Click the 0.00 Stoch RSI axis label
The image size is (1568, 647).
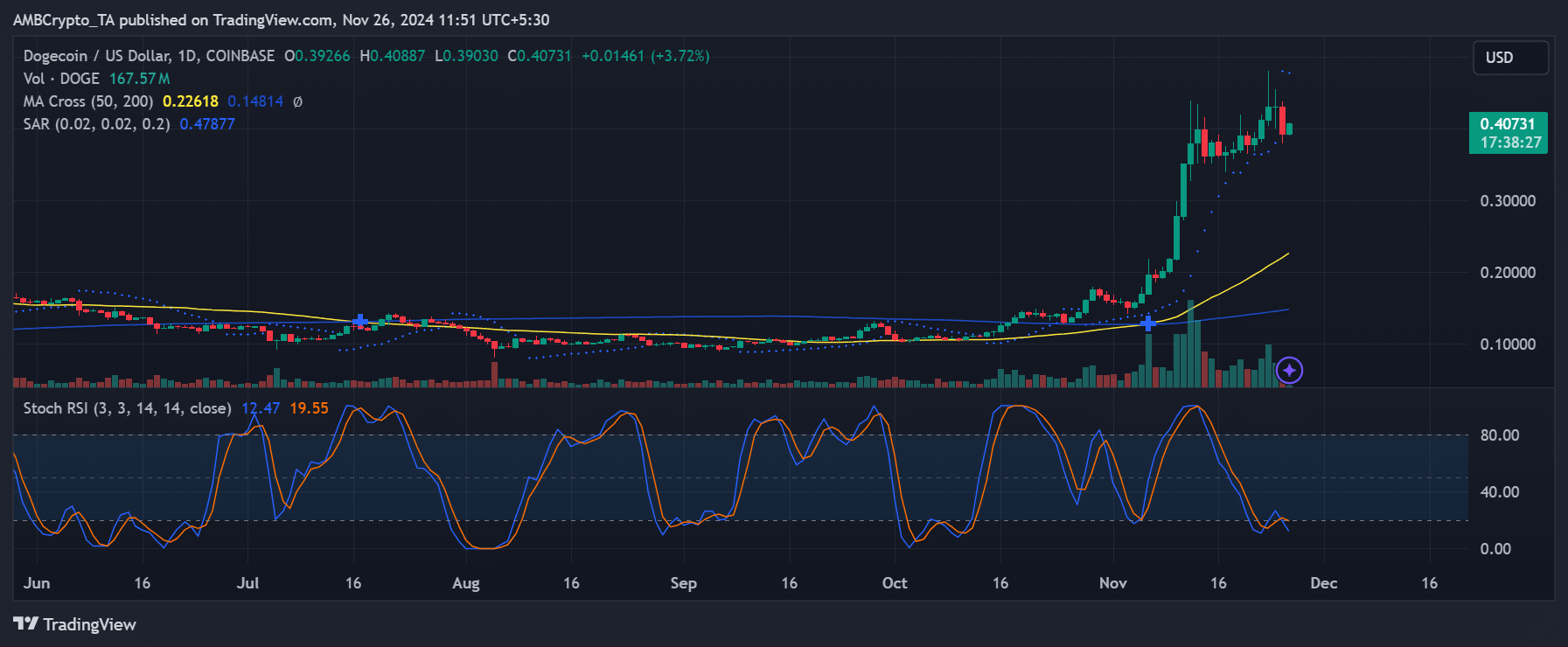(1495, 549)
